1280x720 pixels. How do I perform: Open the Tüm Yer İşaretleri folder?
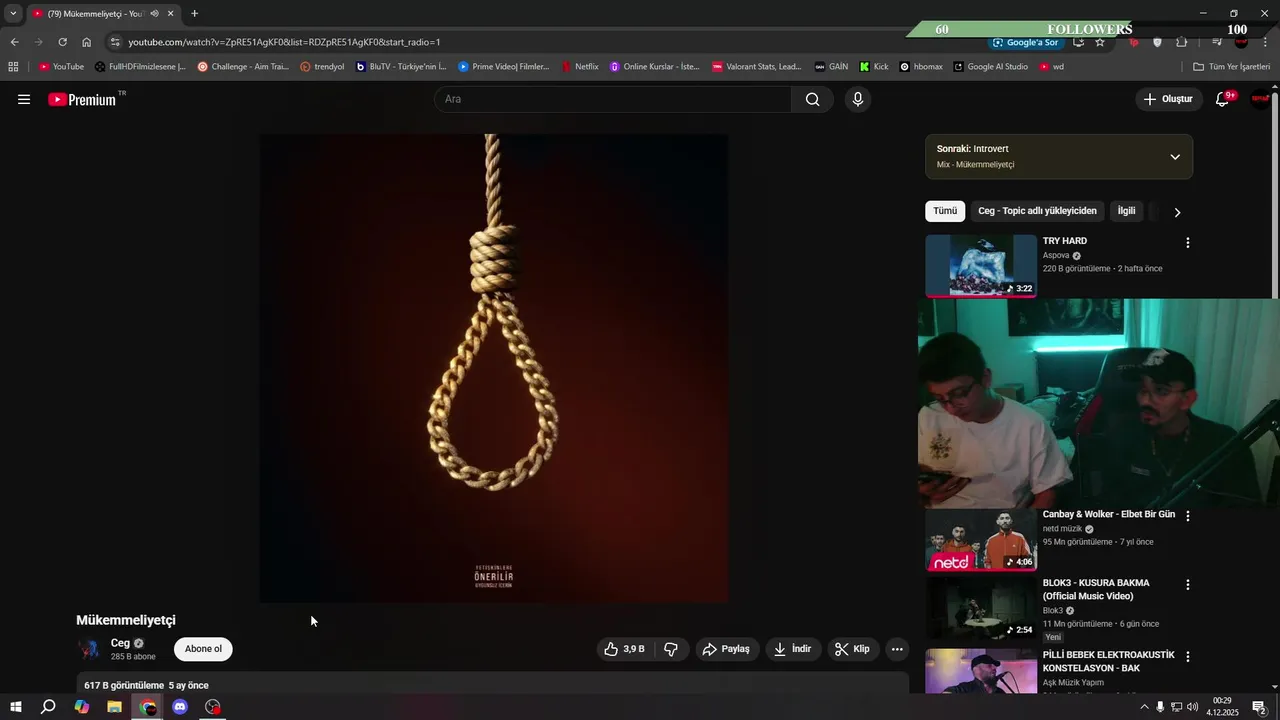[1232, 67]
